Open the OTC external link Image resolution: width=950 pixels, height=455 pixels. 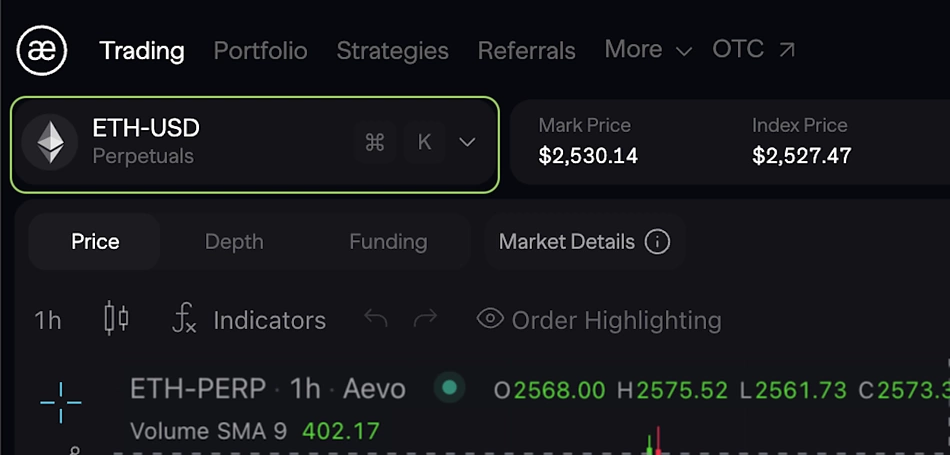click(x=754, y=49)
